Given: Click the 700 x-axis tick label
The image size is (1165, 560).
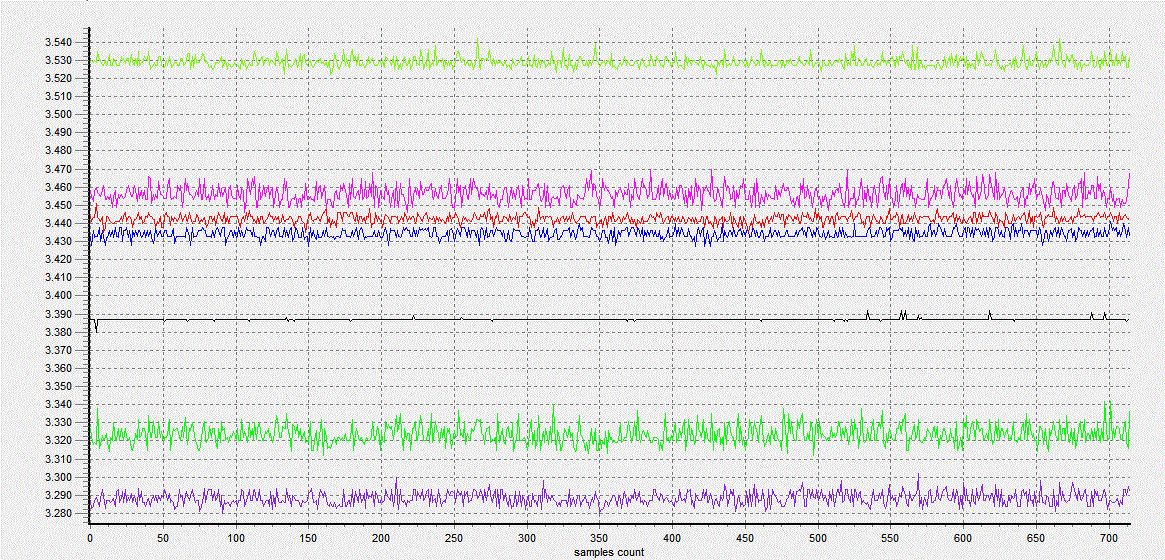Looking at the screenshot, I should pyautogui.click(x=1109, y=538).
